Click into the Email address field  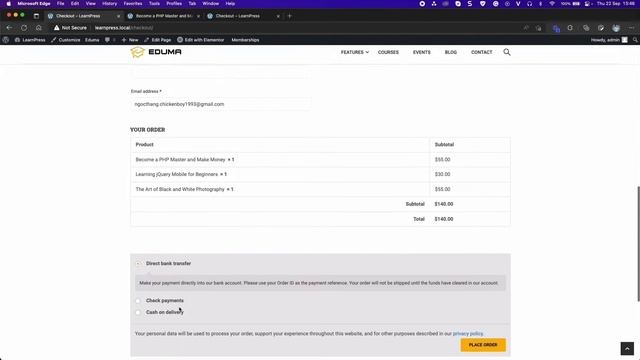220,104
